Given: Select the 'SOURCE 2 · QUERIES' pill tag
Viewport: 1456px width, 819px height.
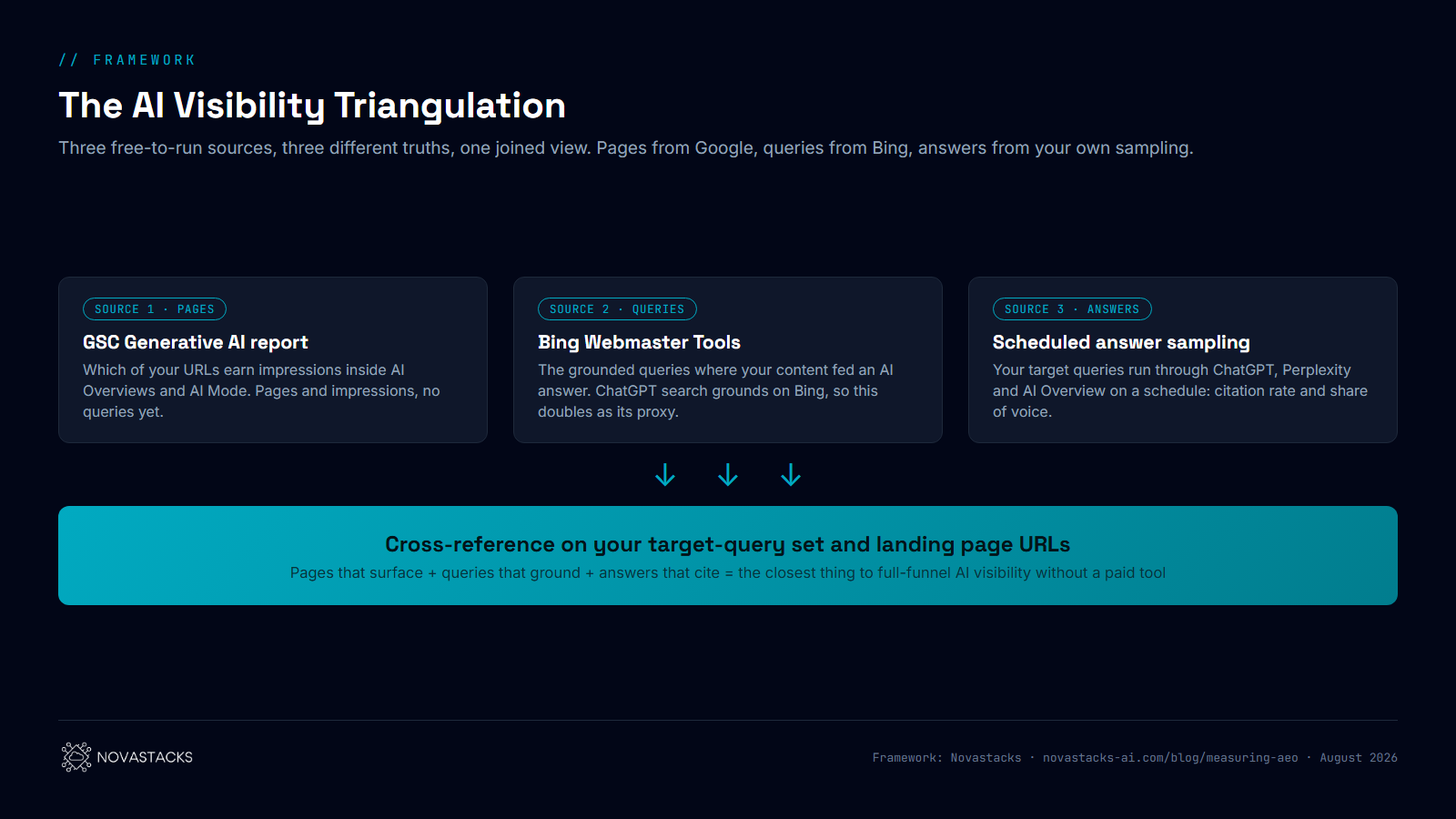Looking at the screenshot, I should pyautogui.click(x=617, y=309).
